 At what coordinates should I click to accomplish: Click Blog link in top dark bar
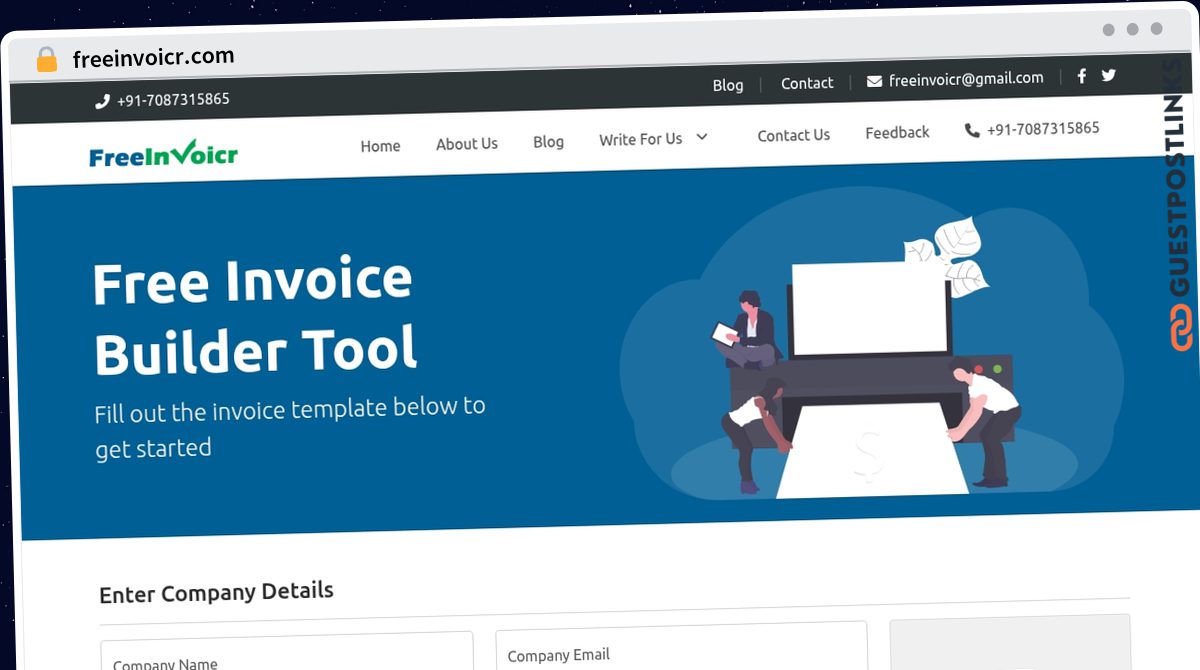tap(728, 85)
